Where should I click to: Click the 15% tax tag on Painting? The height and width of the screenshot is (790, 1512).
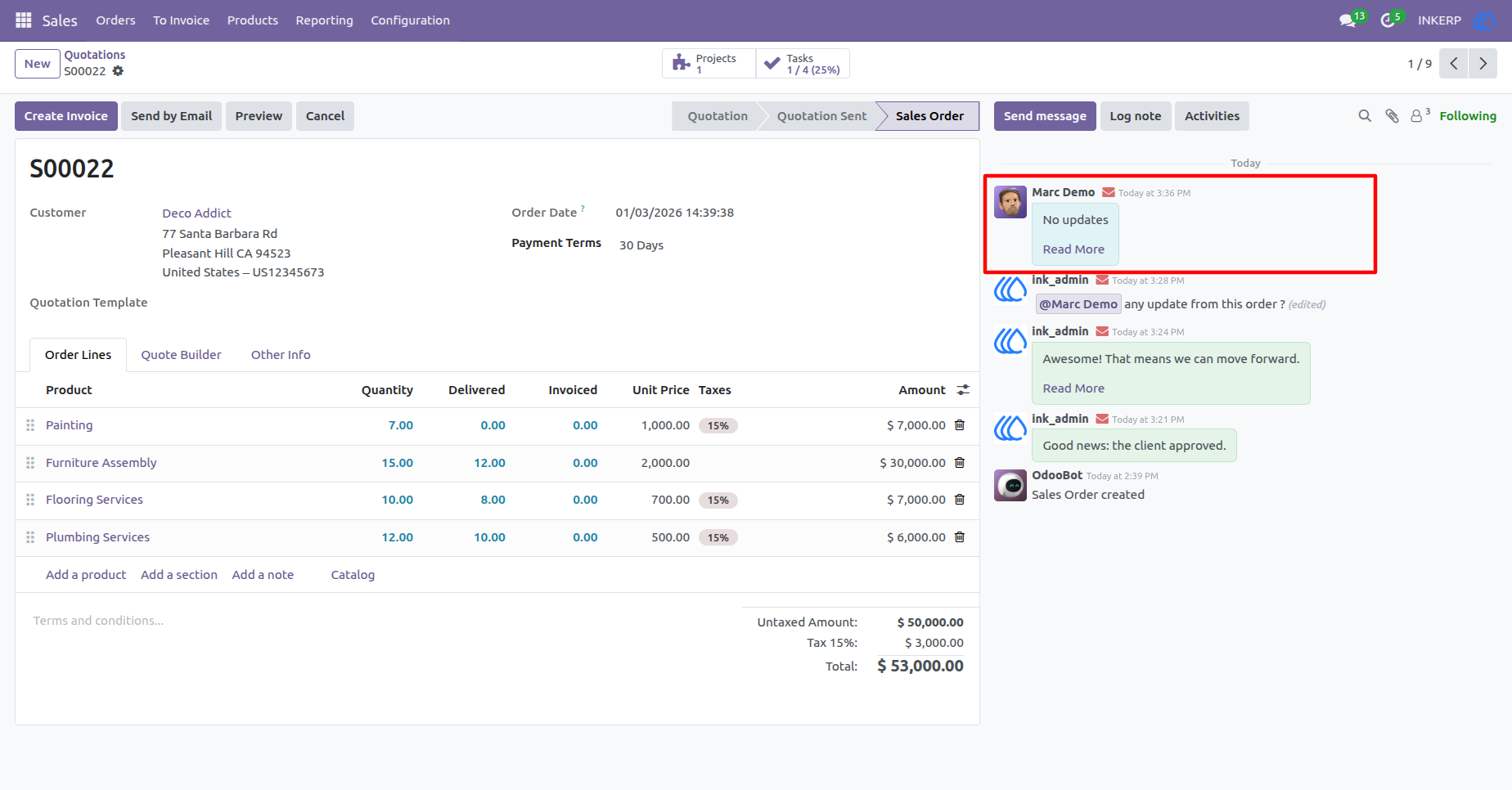click(x=718, y=425)
